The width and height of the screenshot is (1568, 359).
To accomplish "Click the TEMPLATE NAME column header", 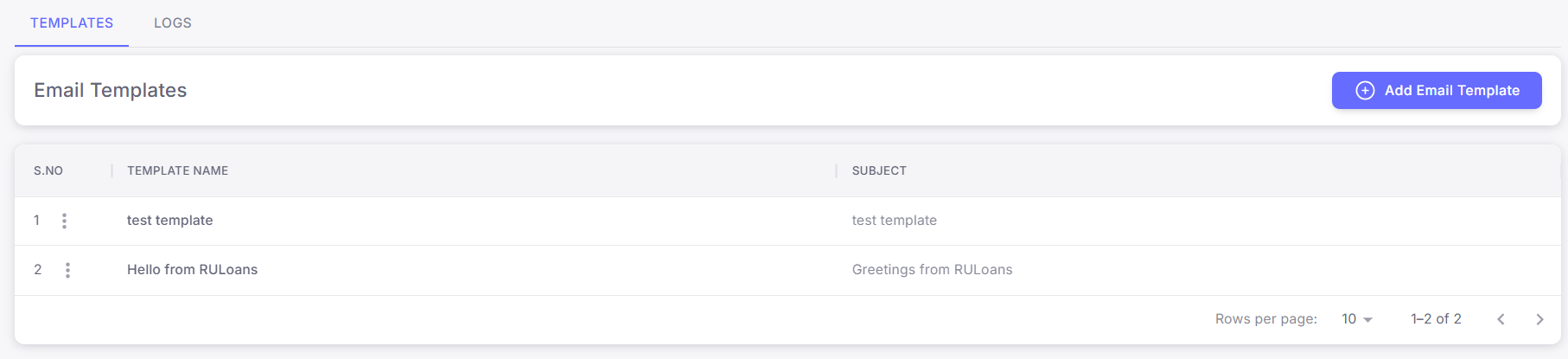I will 177,171.
